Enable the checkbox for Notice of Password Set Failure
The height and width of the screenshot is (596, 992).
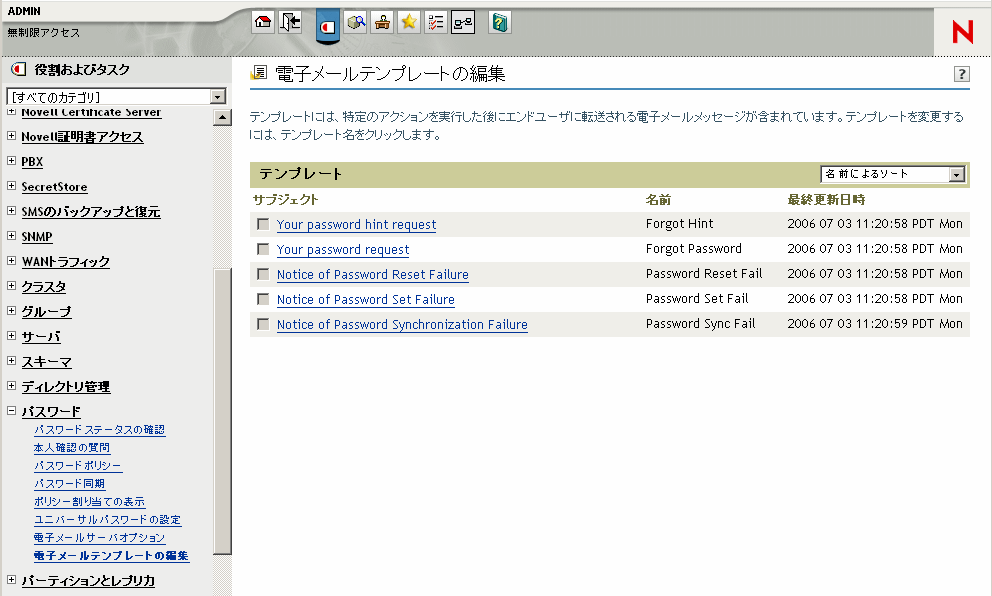point(263,299)
